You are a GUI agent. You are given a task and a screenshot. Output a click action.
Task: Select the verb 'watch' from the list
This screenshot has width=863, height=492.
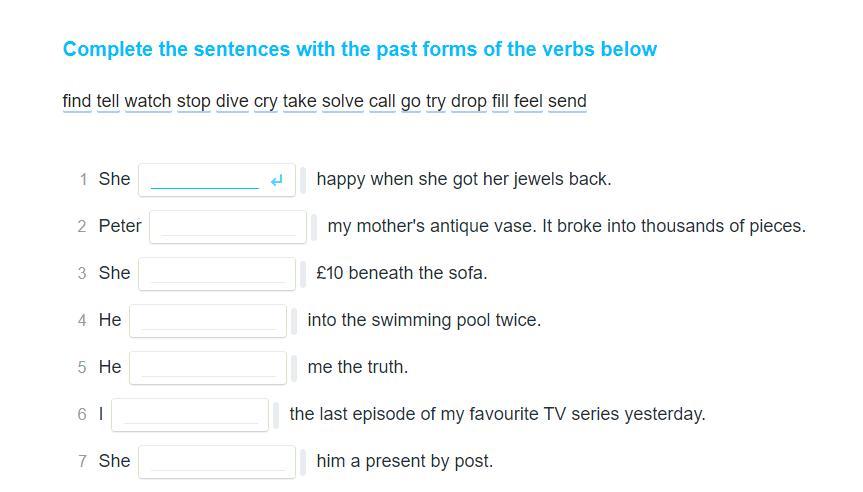pos(148,101)
